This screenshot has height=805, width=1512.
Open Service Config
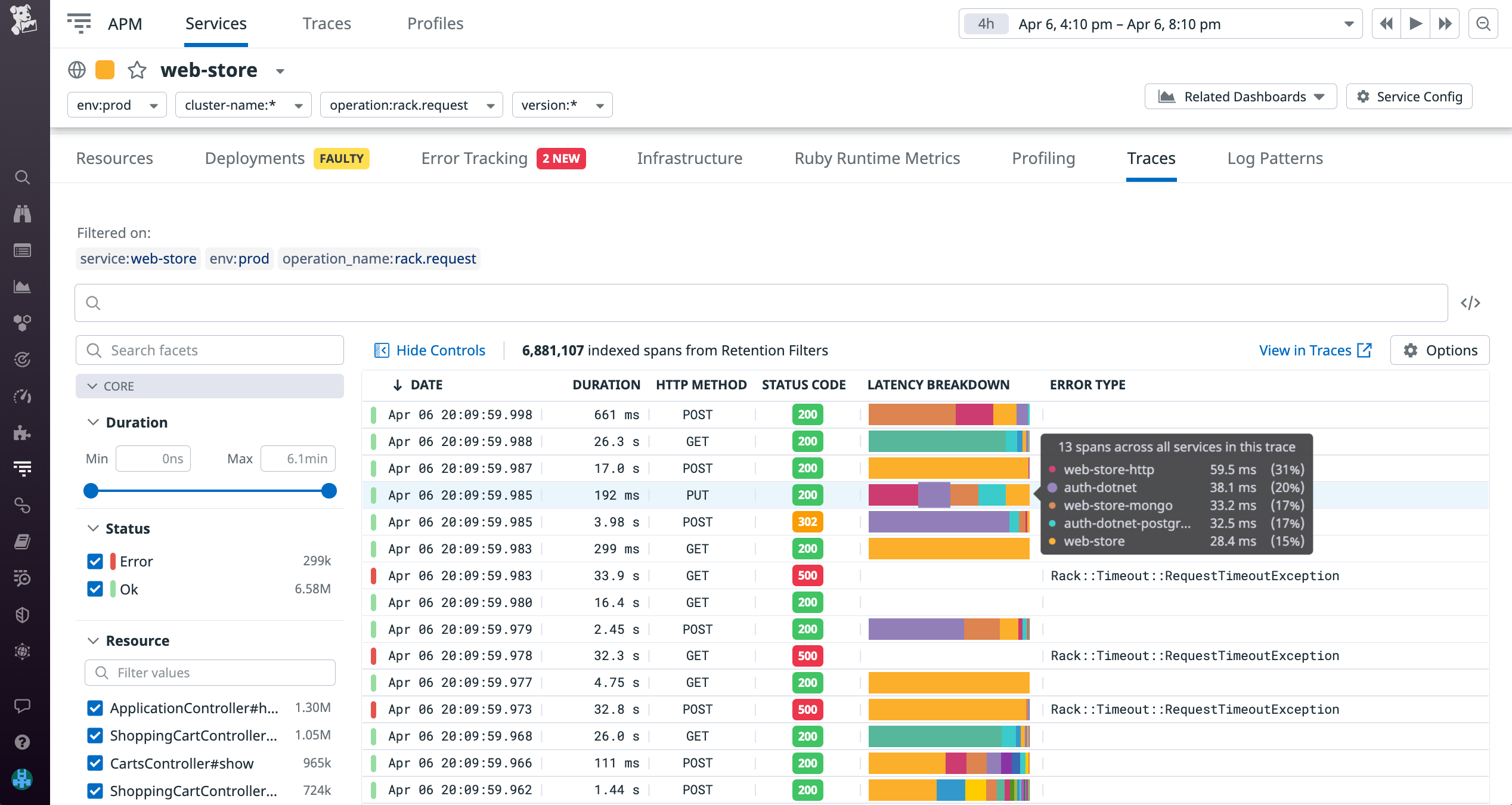1408,96
